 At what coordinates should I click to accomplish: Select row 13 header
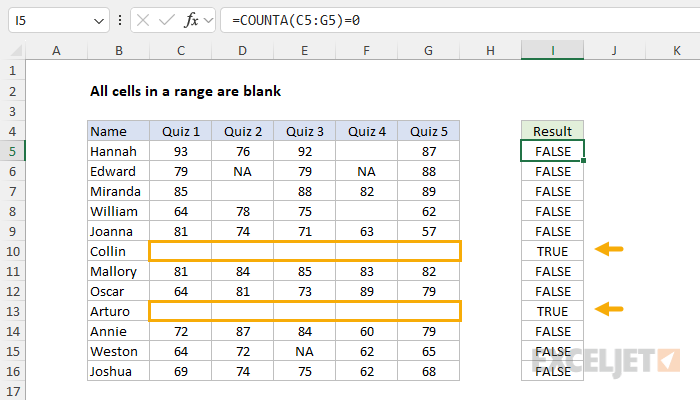tap(12, 311)
